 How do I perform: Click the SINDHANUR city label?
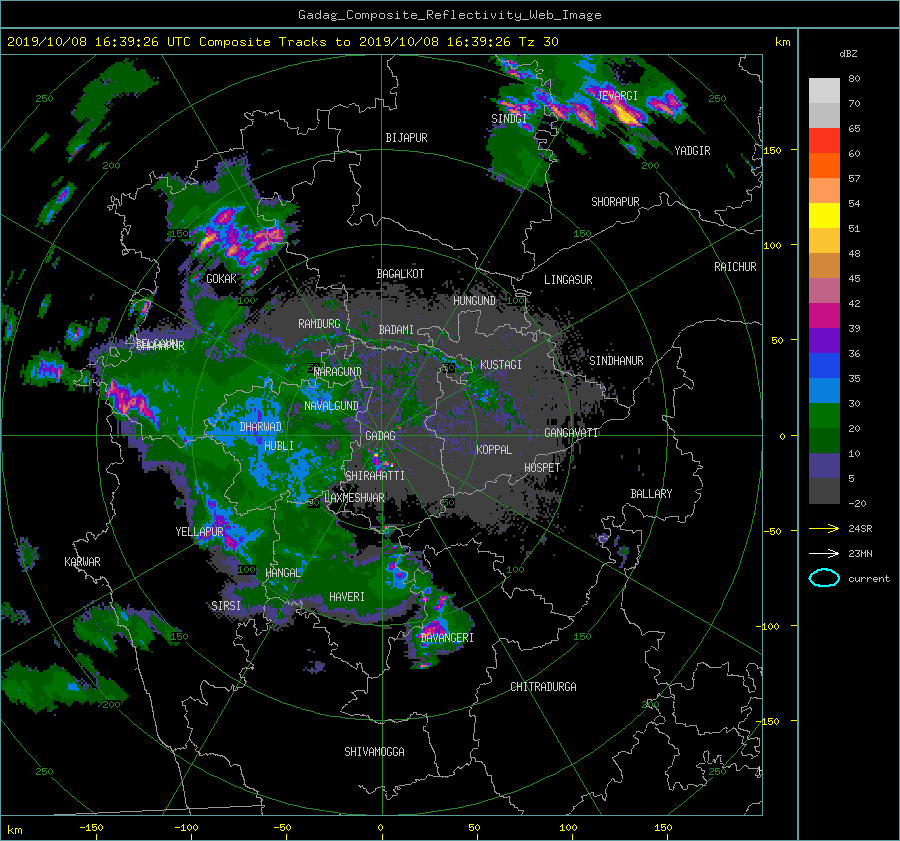coord(616,361)
